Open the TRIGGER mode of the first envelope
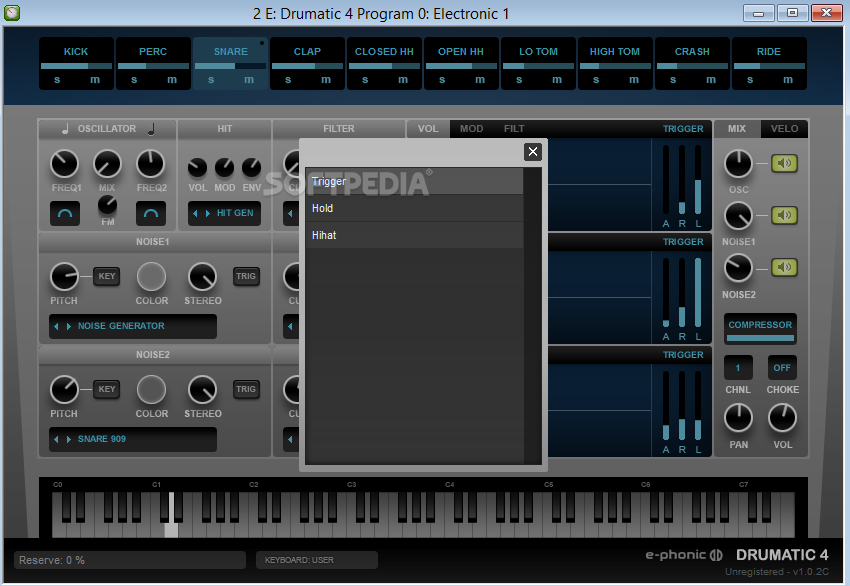This screenshot has width=850, height=586. (683, 129)
